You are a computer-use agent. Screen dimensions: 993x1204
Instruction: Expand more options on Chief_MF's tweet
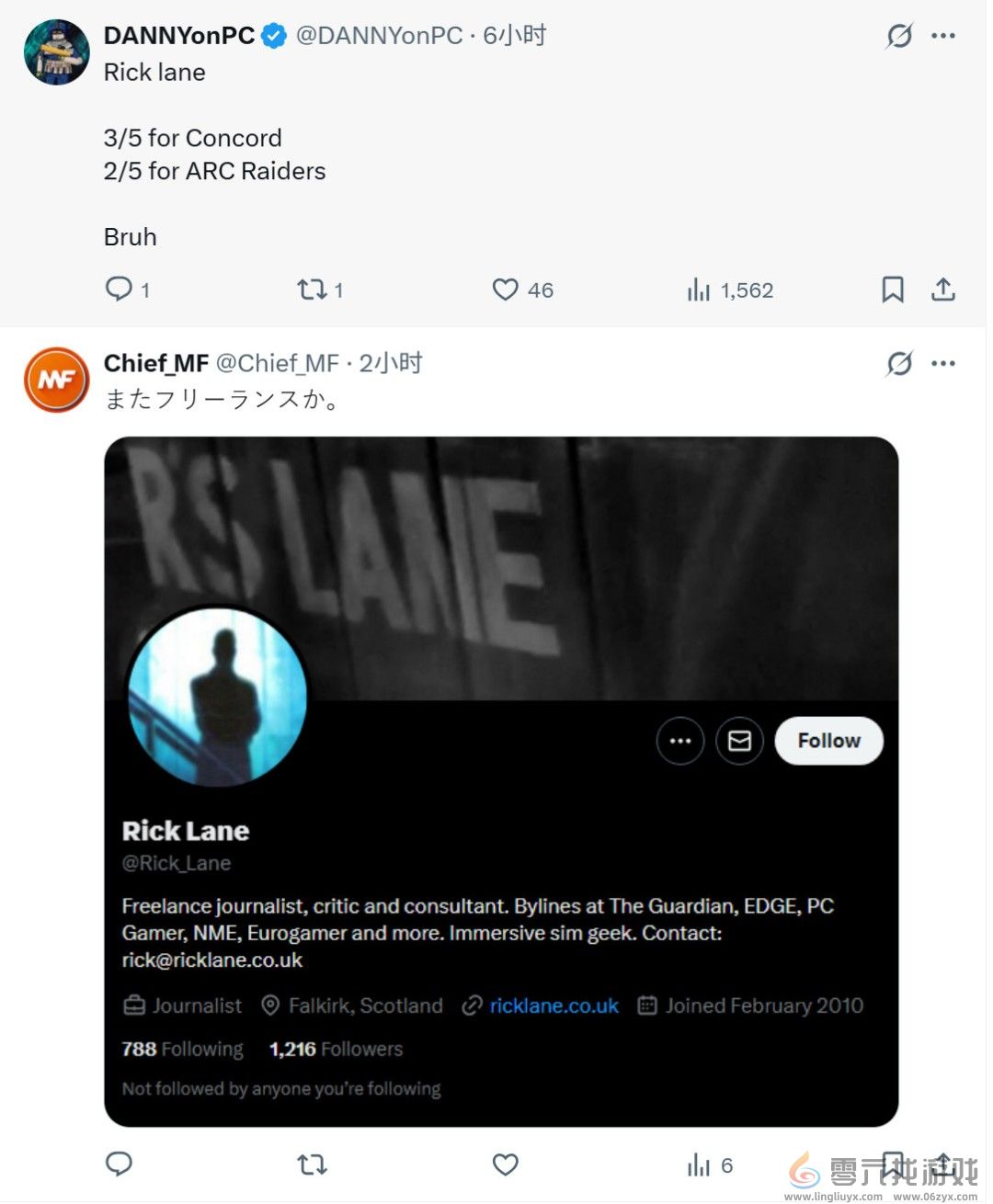(943, 364)
